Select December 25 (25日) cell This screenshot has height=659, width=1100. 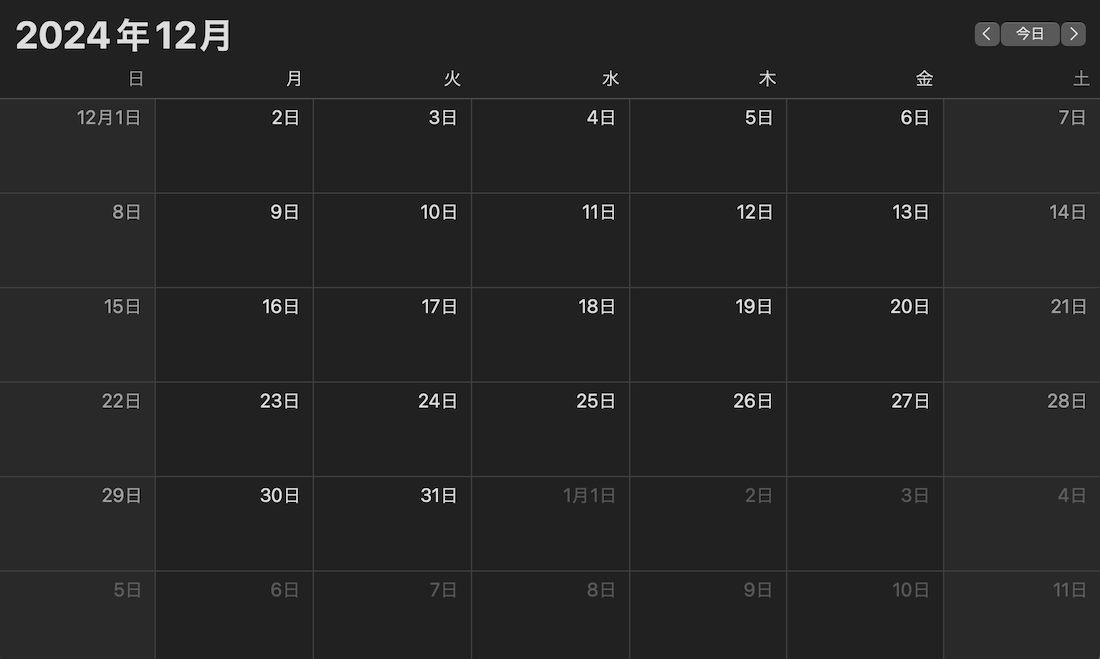pos(551,430)
